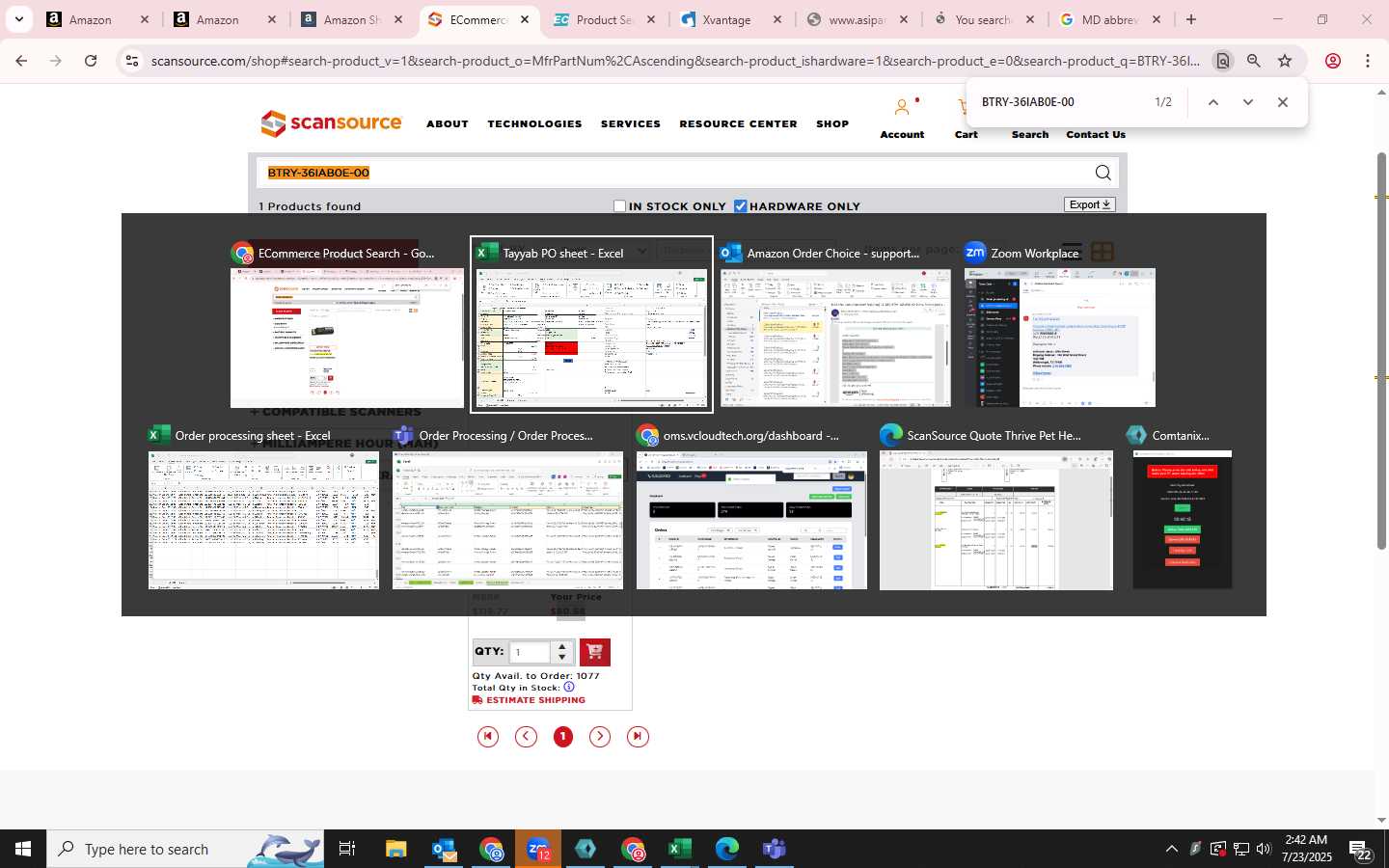Show hidden system tray icons
Screen dimensions: 1389x868
click(x=1172, y=849)
